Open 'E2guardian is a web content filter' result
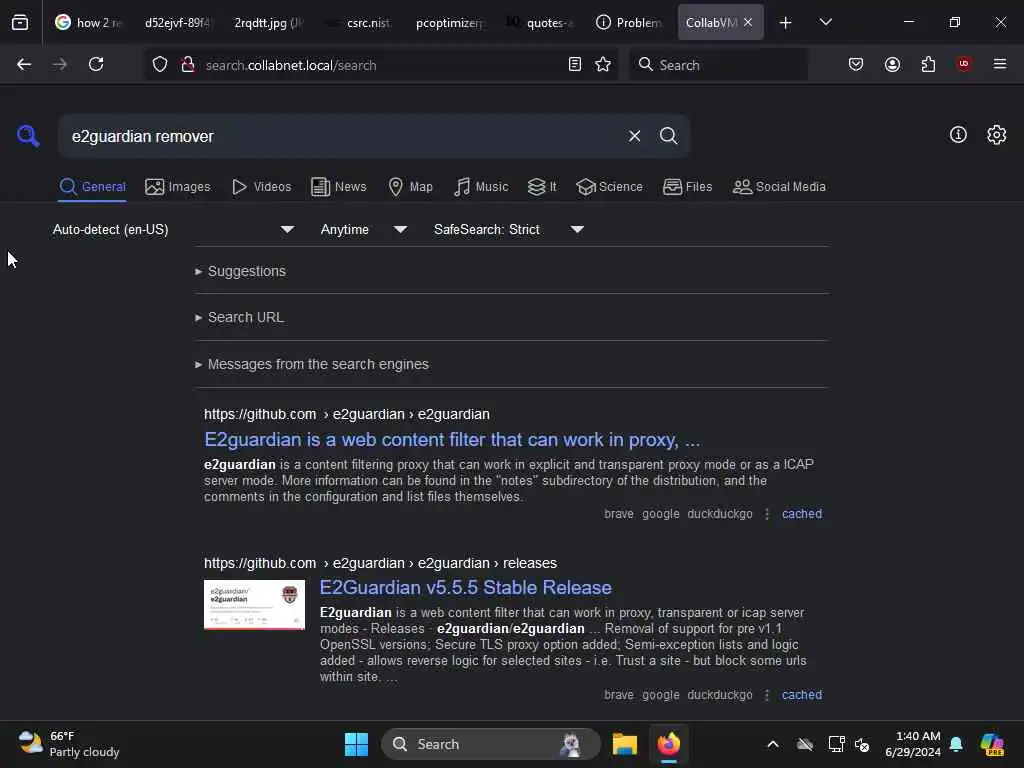This screenshot has width=1024, height=768. coord(452,440)
